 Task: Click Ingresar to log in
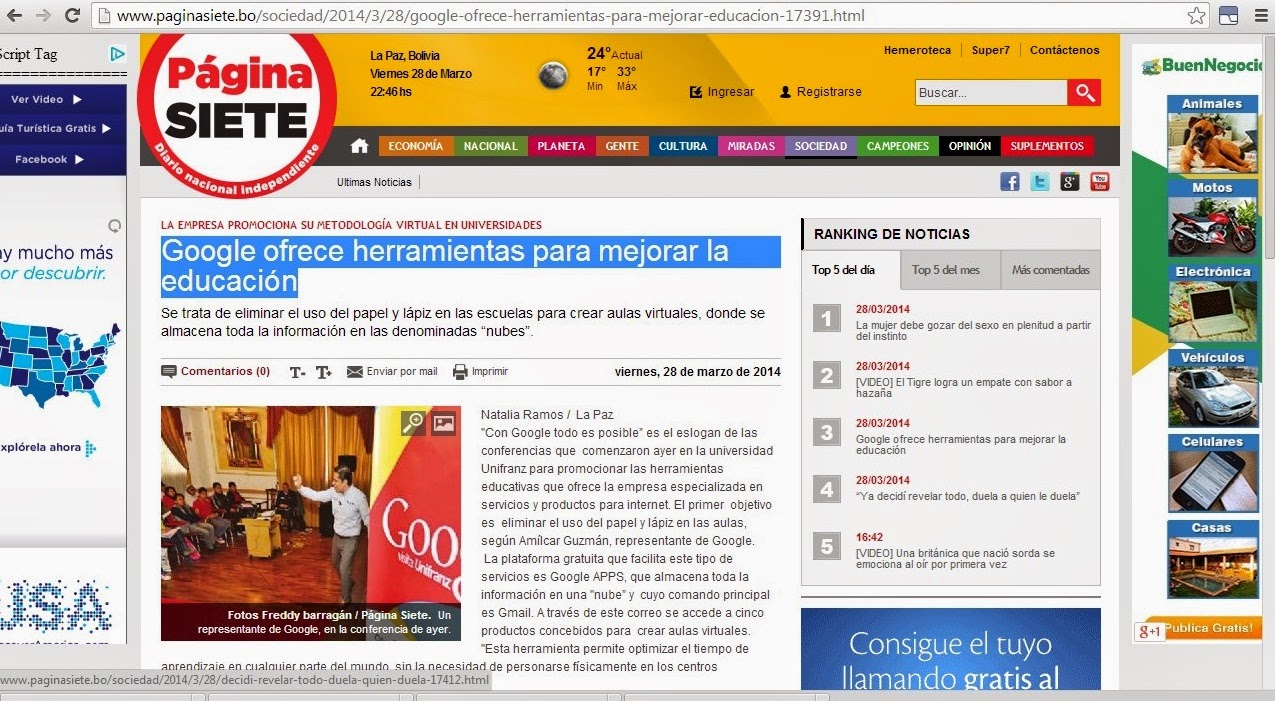[722, 92]
